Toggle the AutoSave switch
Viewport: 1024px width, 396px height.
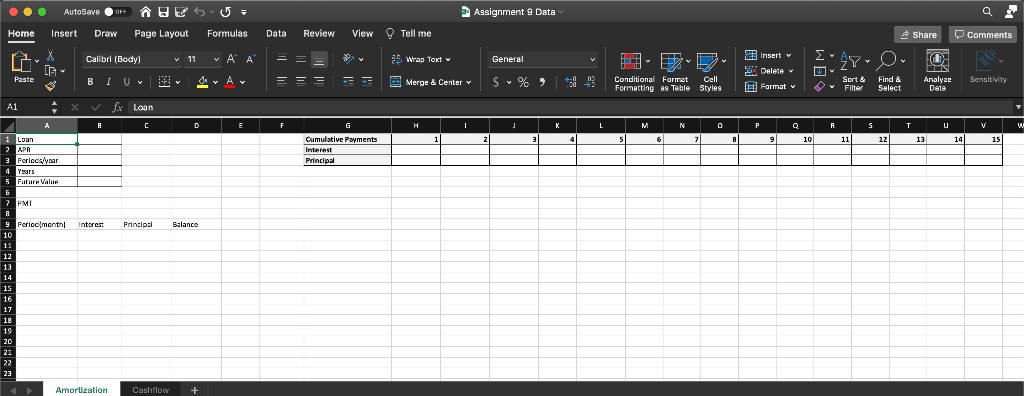pyautogui.click(x=118, y=12)
